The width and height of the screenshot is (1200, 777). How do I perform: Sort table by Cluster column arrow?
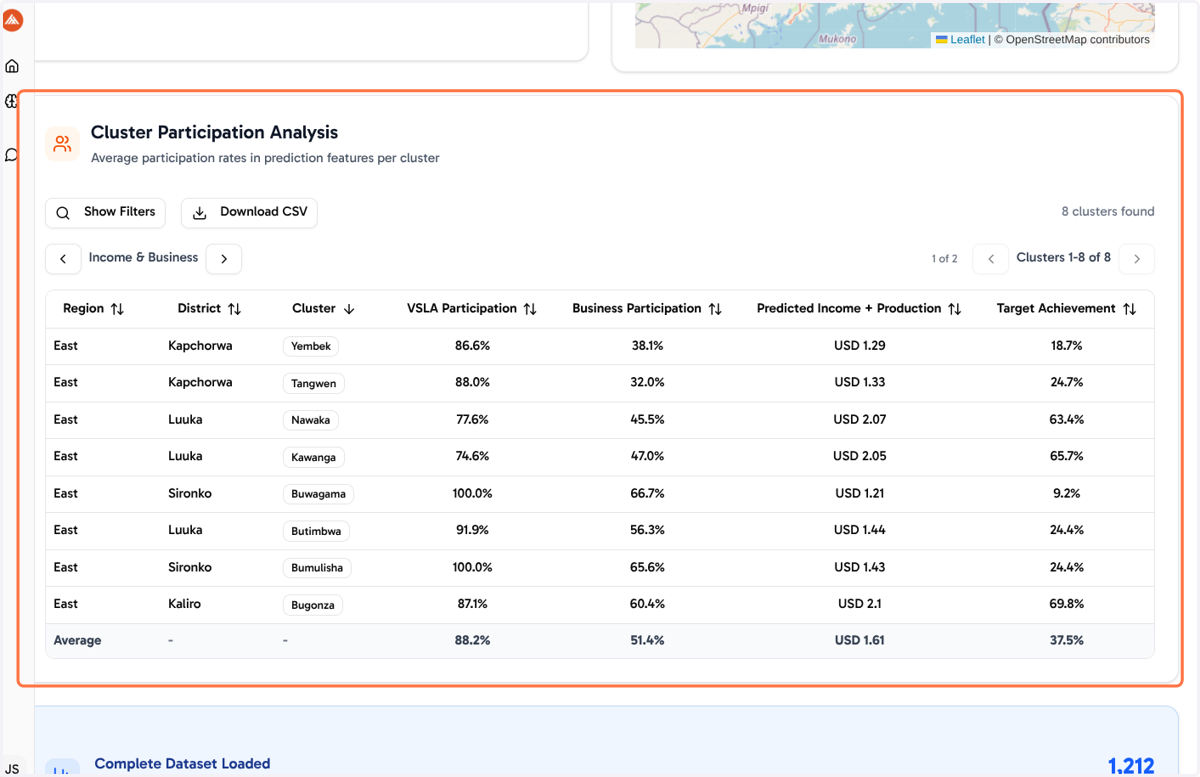(x=349, y=309)
